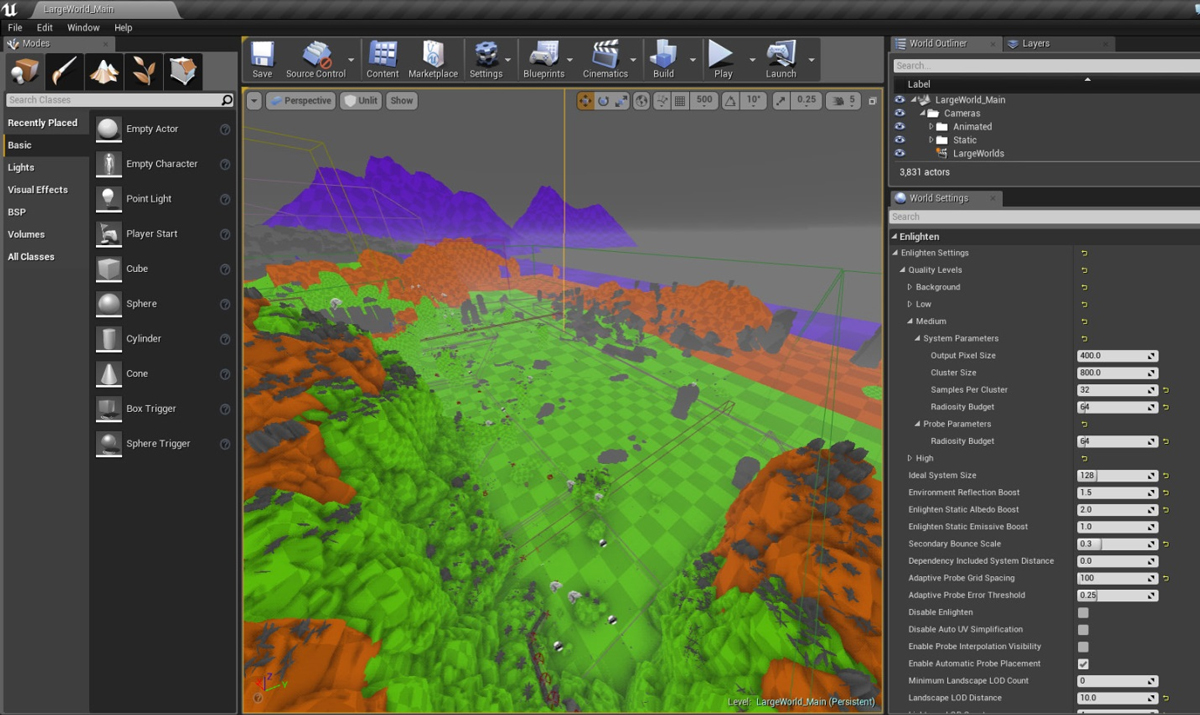Switch to Geometry Editing mode icon

[x=184, y=71]
